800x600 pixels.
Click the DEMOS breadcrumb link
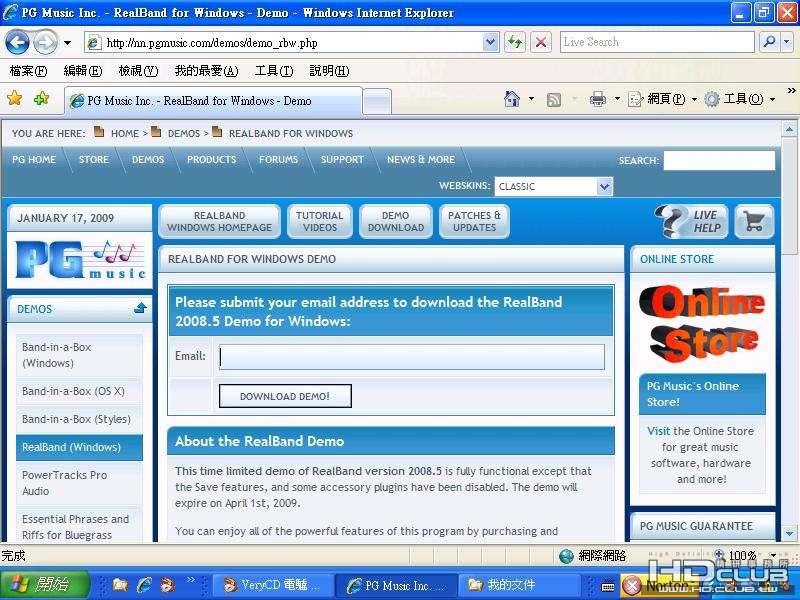[x=184, y=133]
